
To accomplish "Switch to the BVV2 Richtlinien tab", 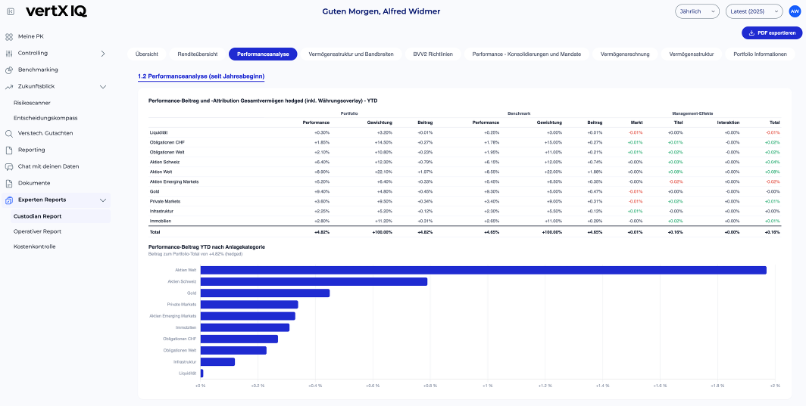I will (x=429, y=54).
